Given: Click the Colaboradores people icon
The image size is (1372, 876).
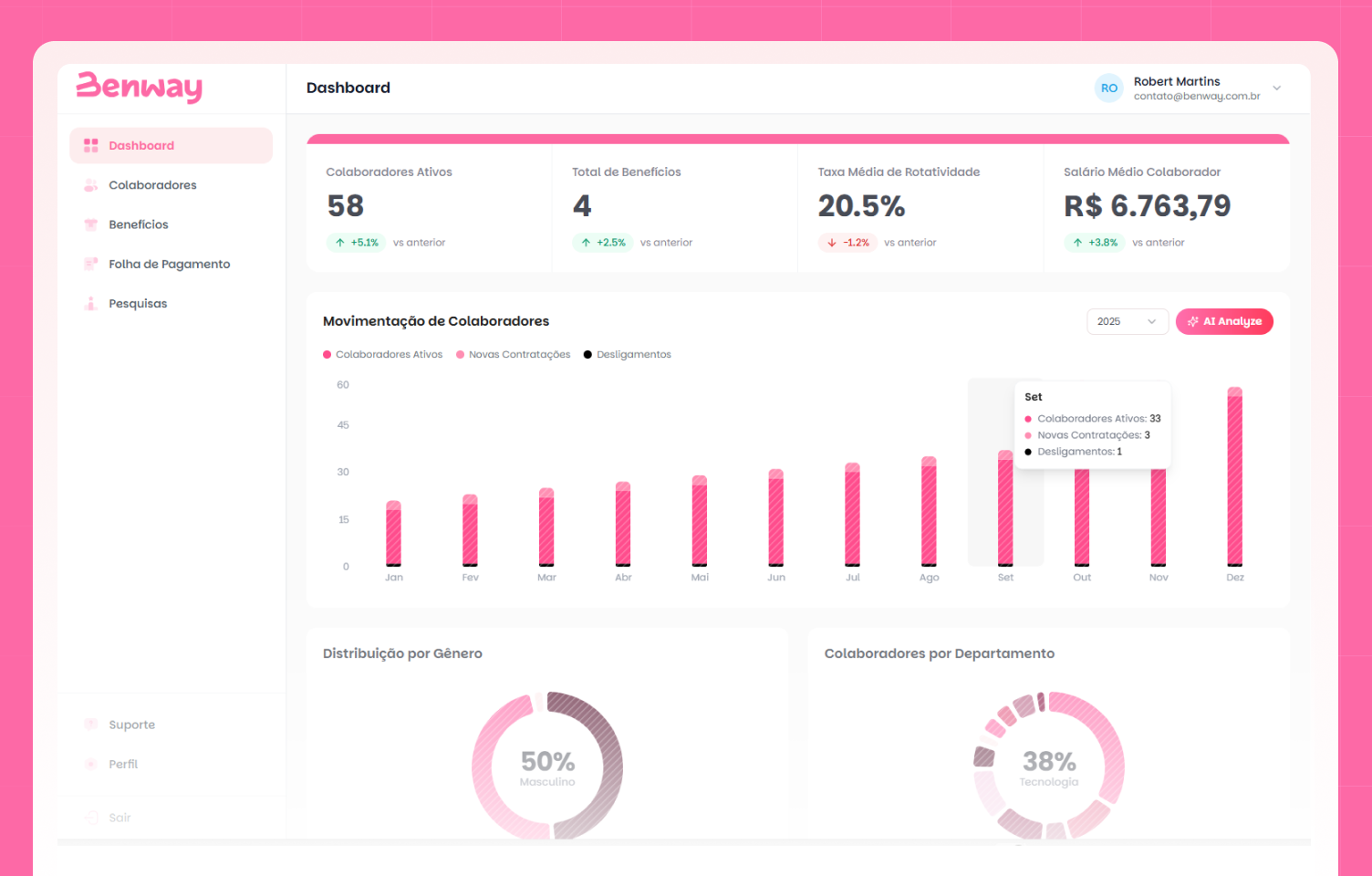Looking at the screenshot, I should coord(90,185).
